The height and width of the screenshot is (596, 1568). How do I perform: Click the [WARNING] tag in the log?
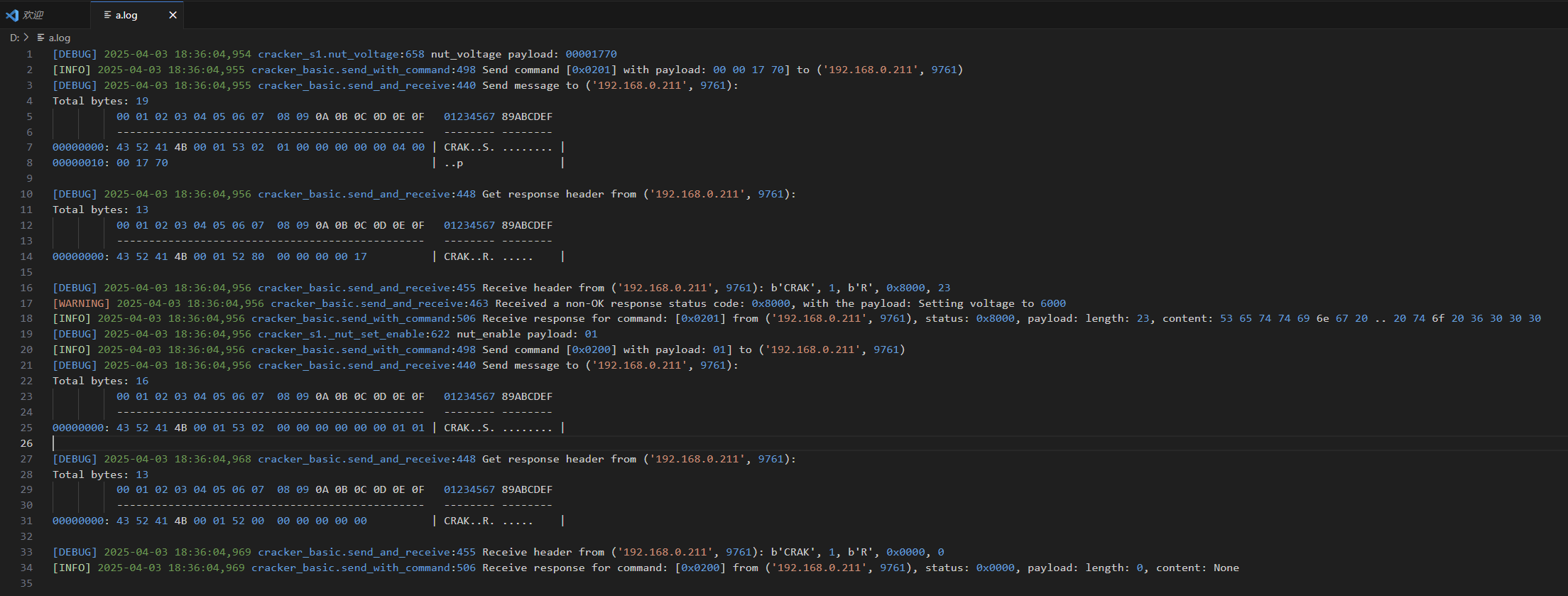(x=81, y=303)
